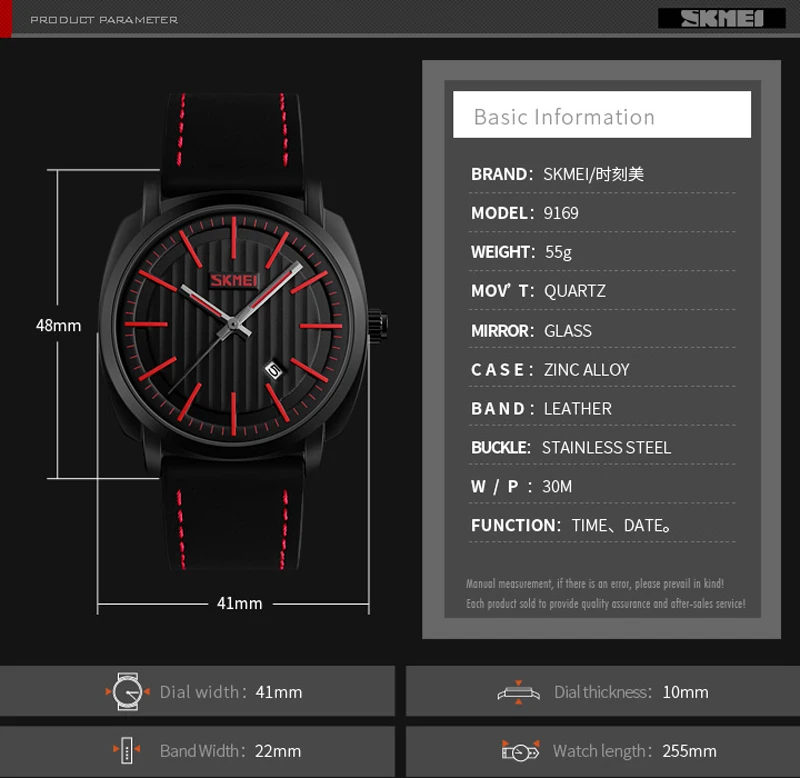
Task: Click the 'Watch length: 255mm' text
Action: [x=635, y=751]
